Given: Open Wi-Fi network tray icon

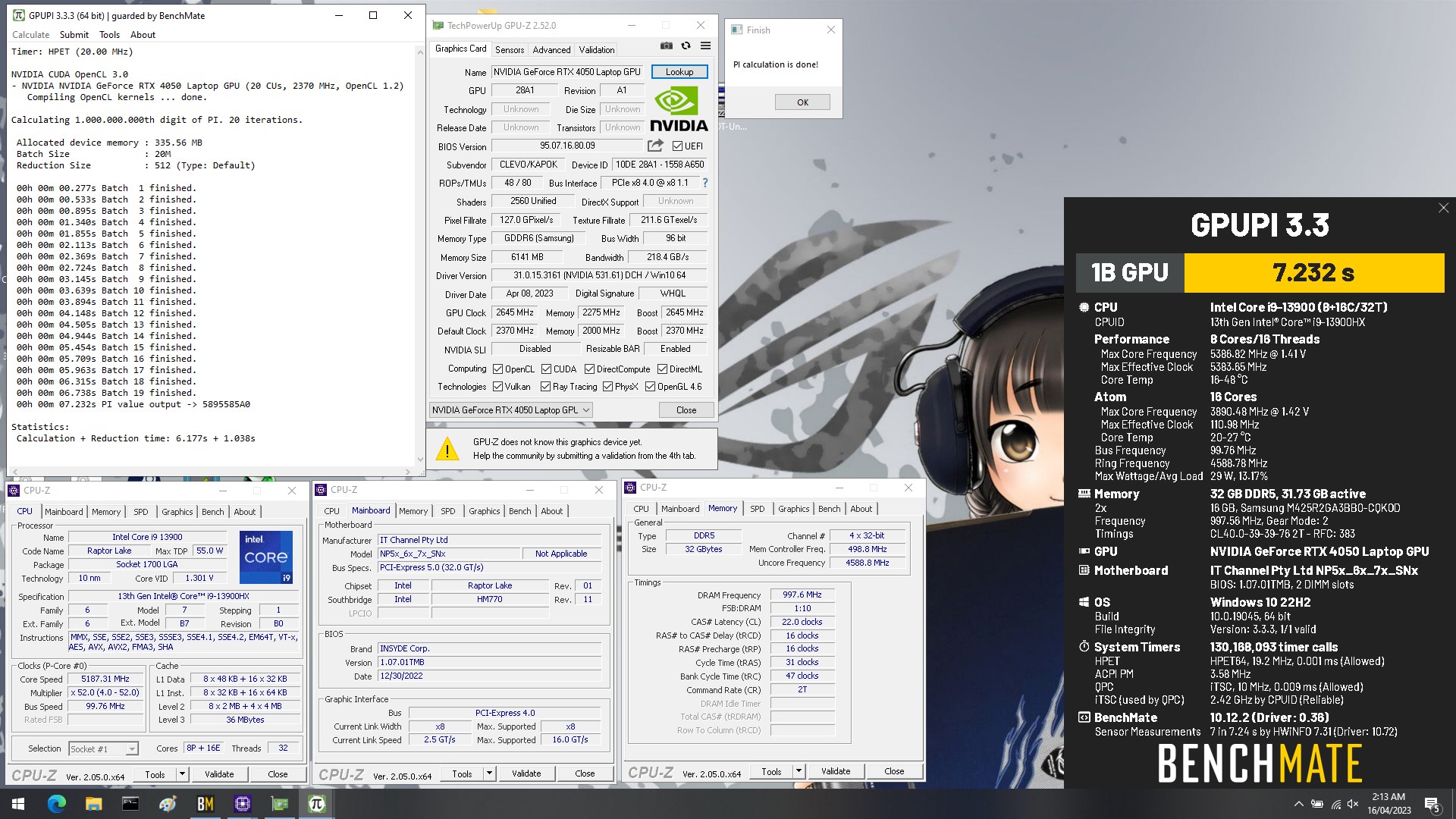Looking at the screenshot, I should (x=1335, y=804).
